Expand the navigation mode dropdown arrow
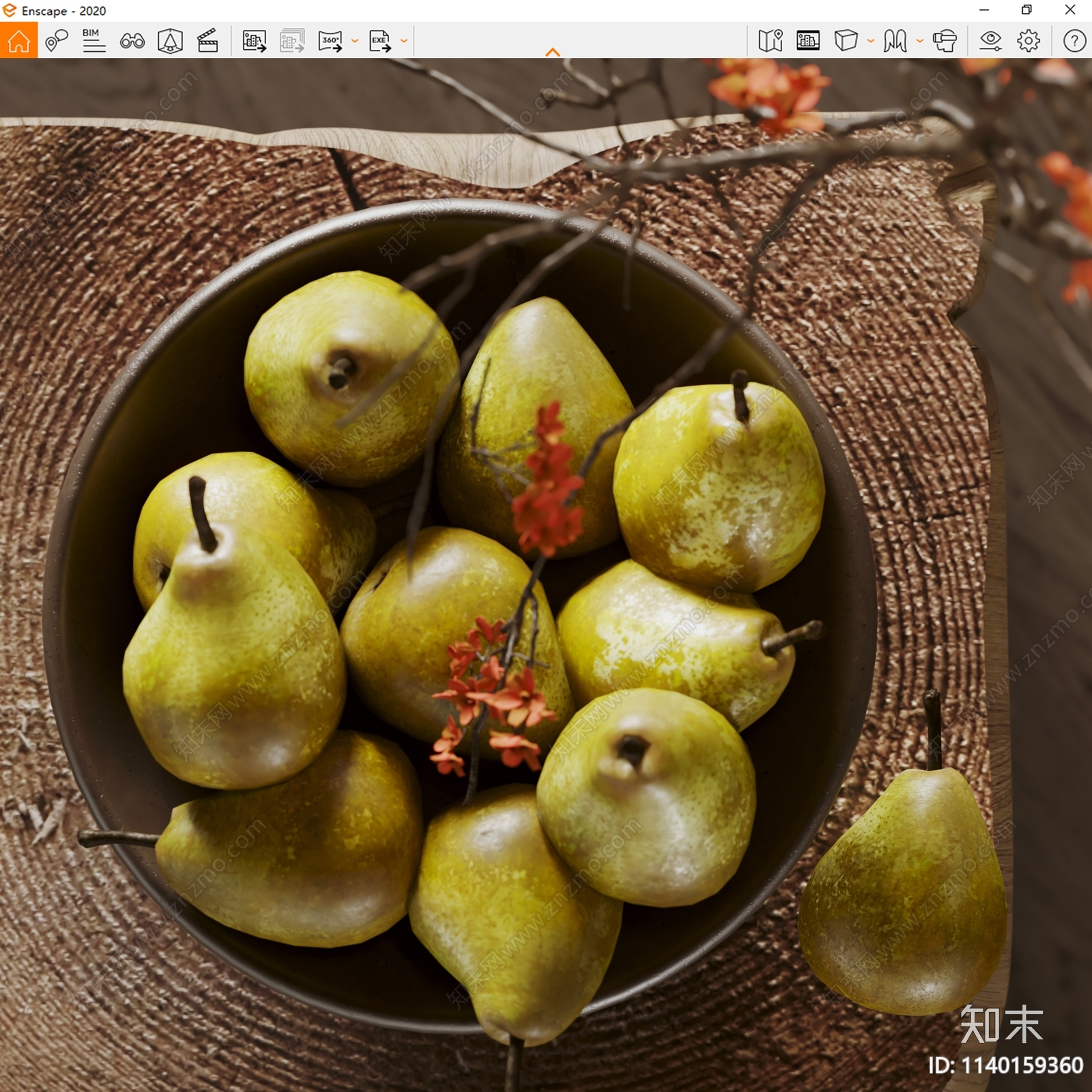Screen dimensions: 1092x1092 pyautogui.click(x=919, y=41)
